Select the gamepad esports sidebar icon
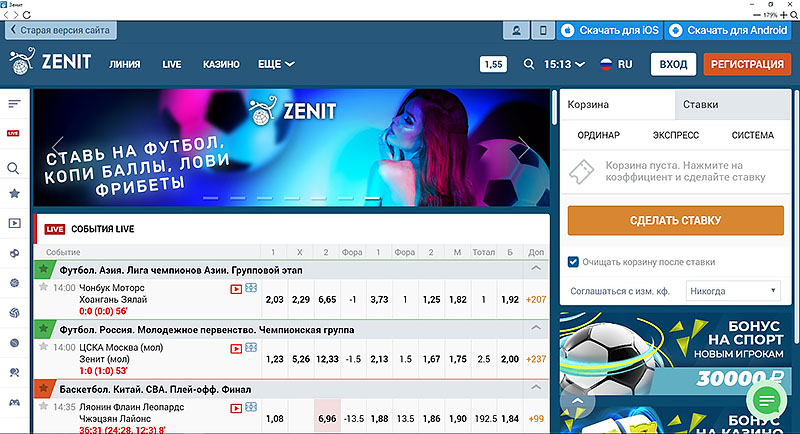Screen dimensions: 800x434 14,402
